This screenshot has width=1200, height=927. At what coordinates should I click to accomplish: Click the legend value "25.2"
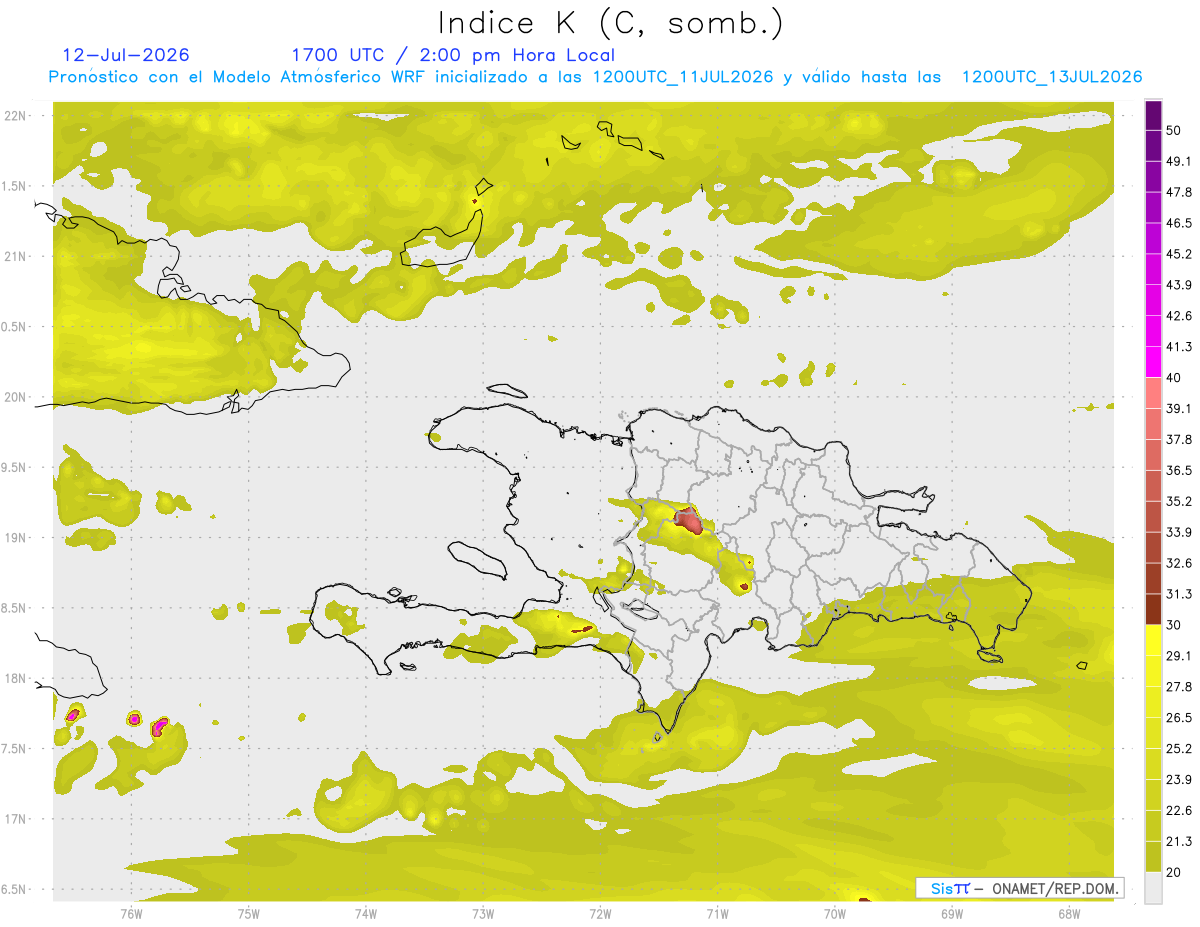coord(1179,748)
